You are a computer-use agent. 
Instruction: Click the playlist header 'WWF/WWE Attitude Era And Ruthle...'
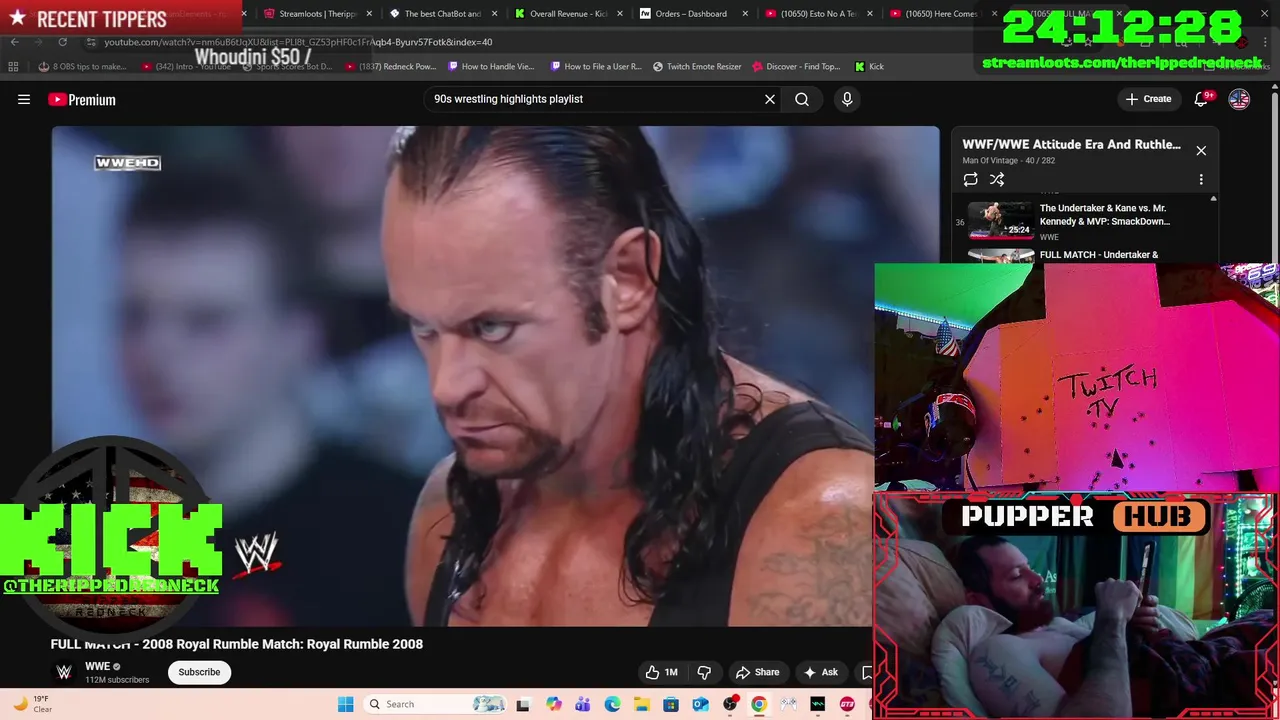1071,144
